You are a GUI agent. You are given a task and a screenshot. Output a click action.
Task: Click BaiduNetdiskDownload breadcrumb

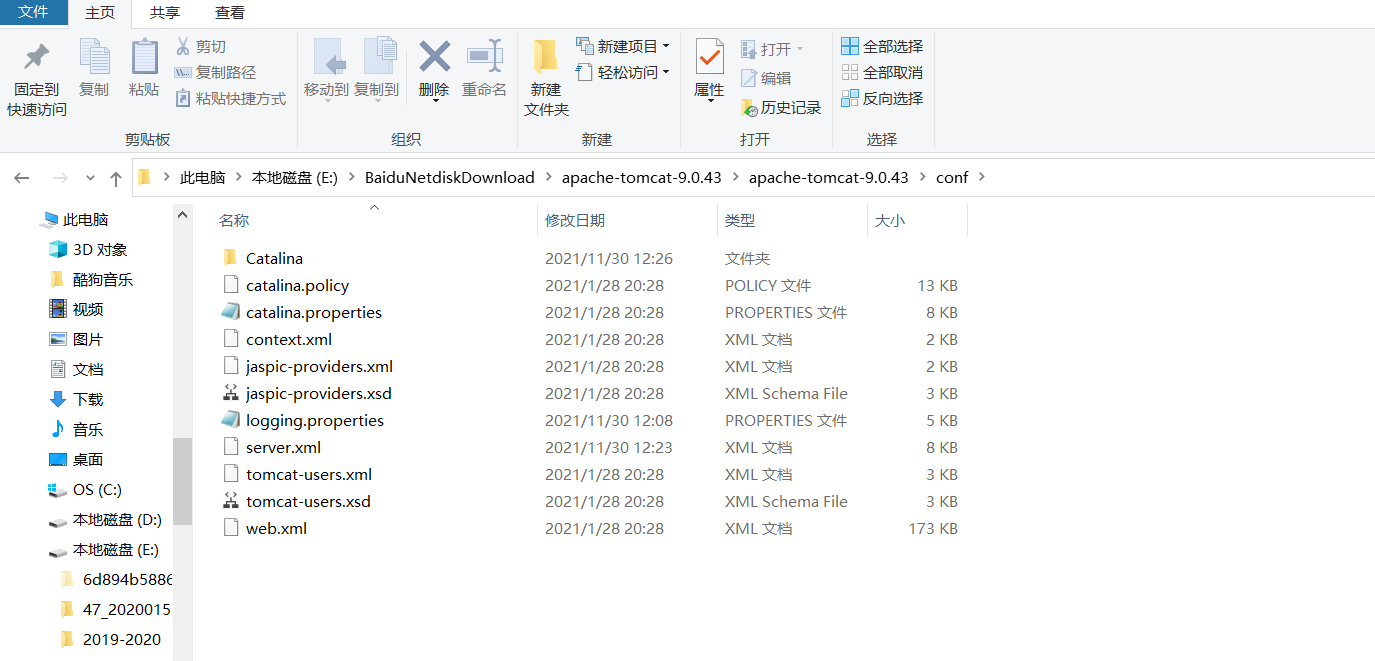point(449,177)
